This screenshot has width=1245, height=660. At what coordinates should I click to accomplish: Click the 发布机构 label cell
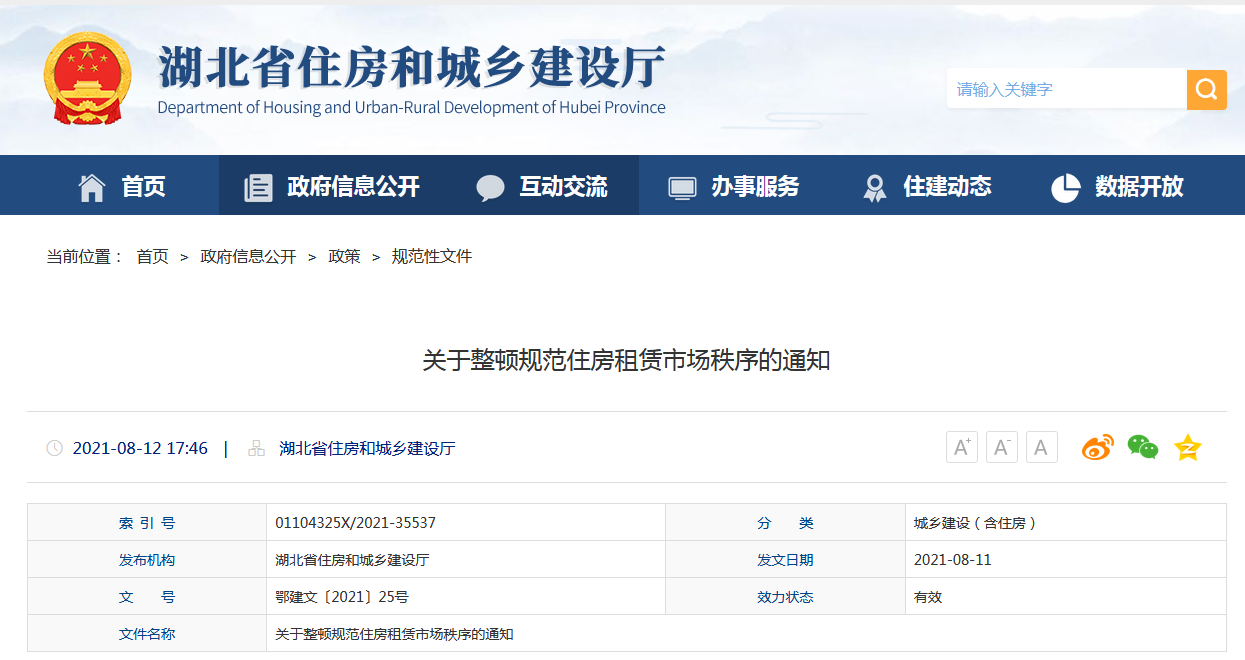pyautogui.click(x=147, y=560)
